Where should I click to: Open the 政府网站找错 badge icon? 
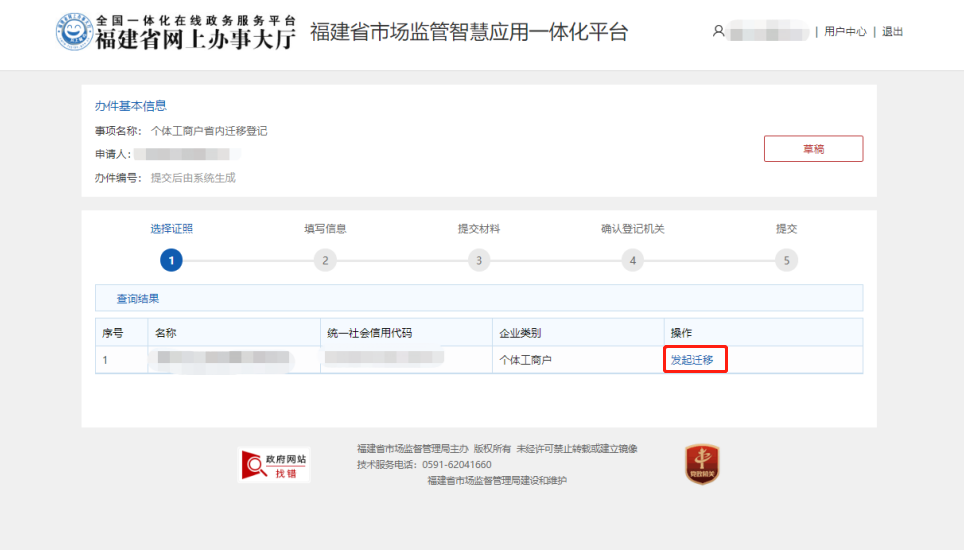(273, 465)
